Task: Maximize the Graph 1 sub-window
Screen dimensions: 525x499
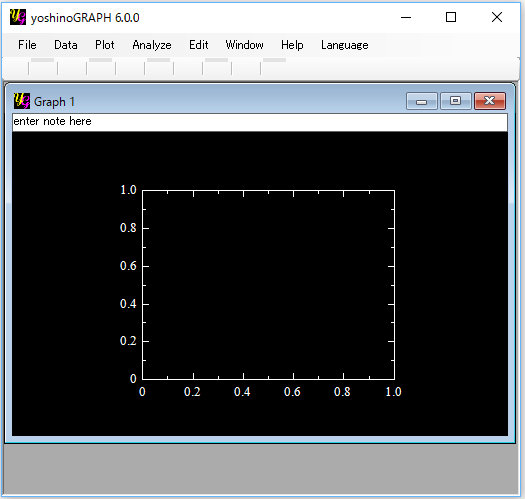Action: [455, 101]
